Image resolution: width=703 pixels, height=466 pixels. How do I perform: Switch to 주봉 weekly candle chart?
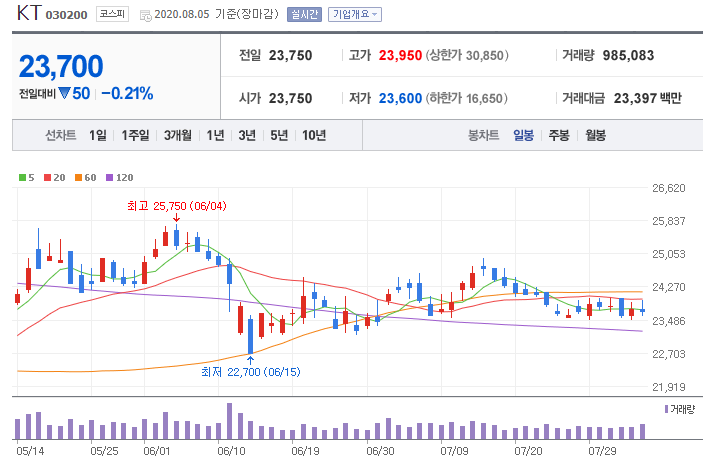pos(559,135)
